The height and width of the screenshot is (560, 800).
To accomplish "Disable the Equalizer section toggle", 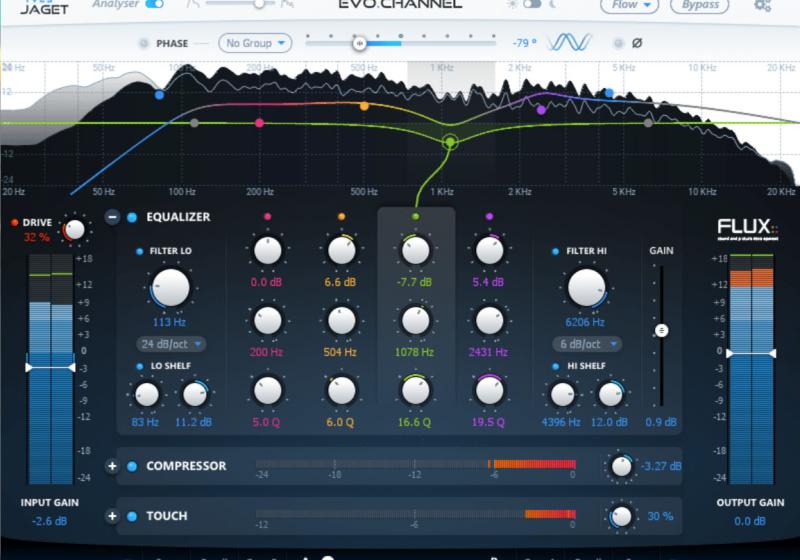I will tap(132, 217).
